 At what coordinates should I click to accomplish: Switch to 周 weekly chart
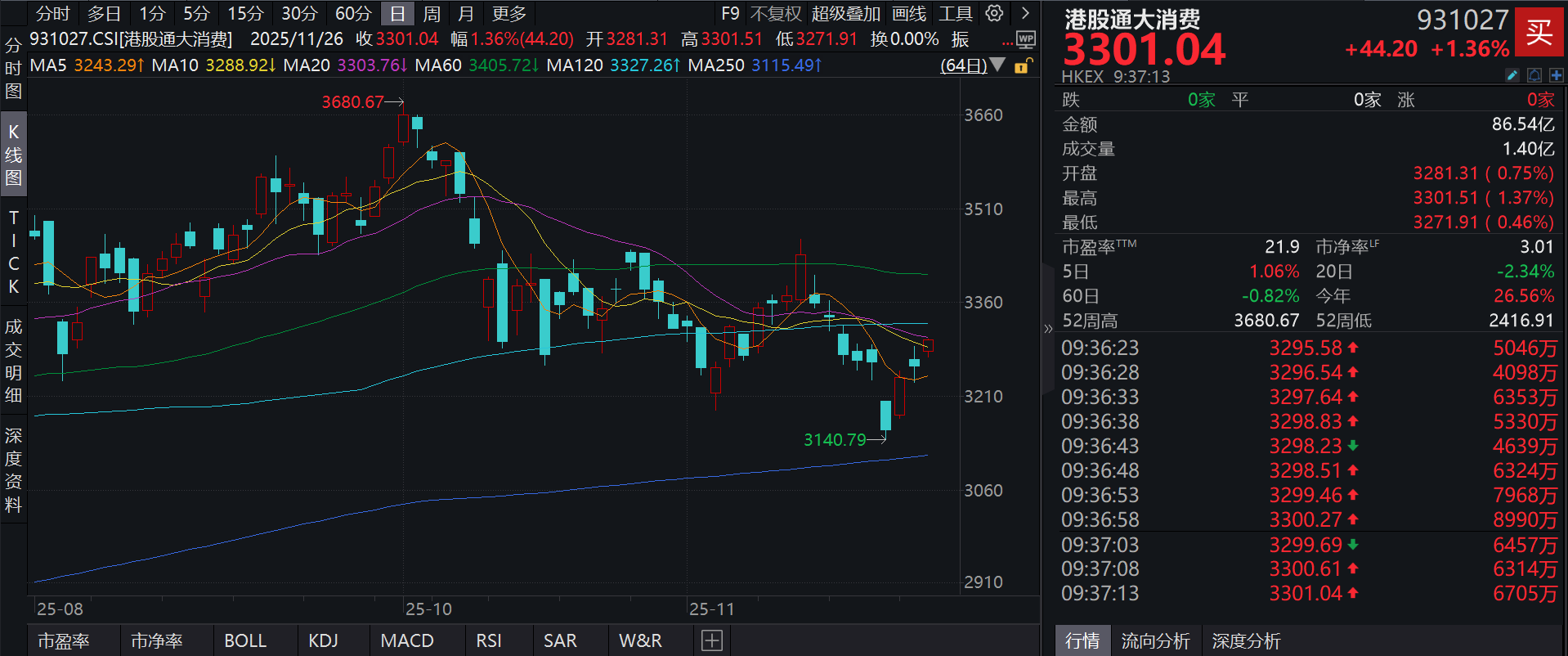[x=432, y=14]
